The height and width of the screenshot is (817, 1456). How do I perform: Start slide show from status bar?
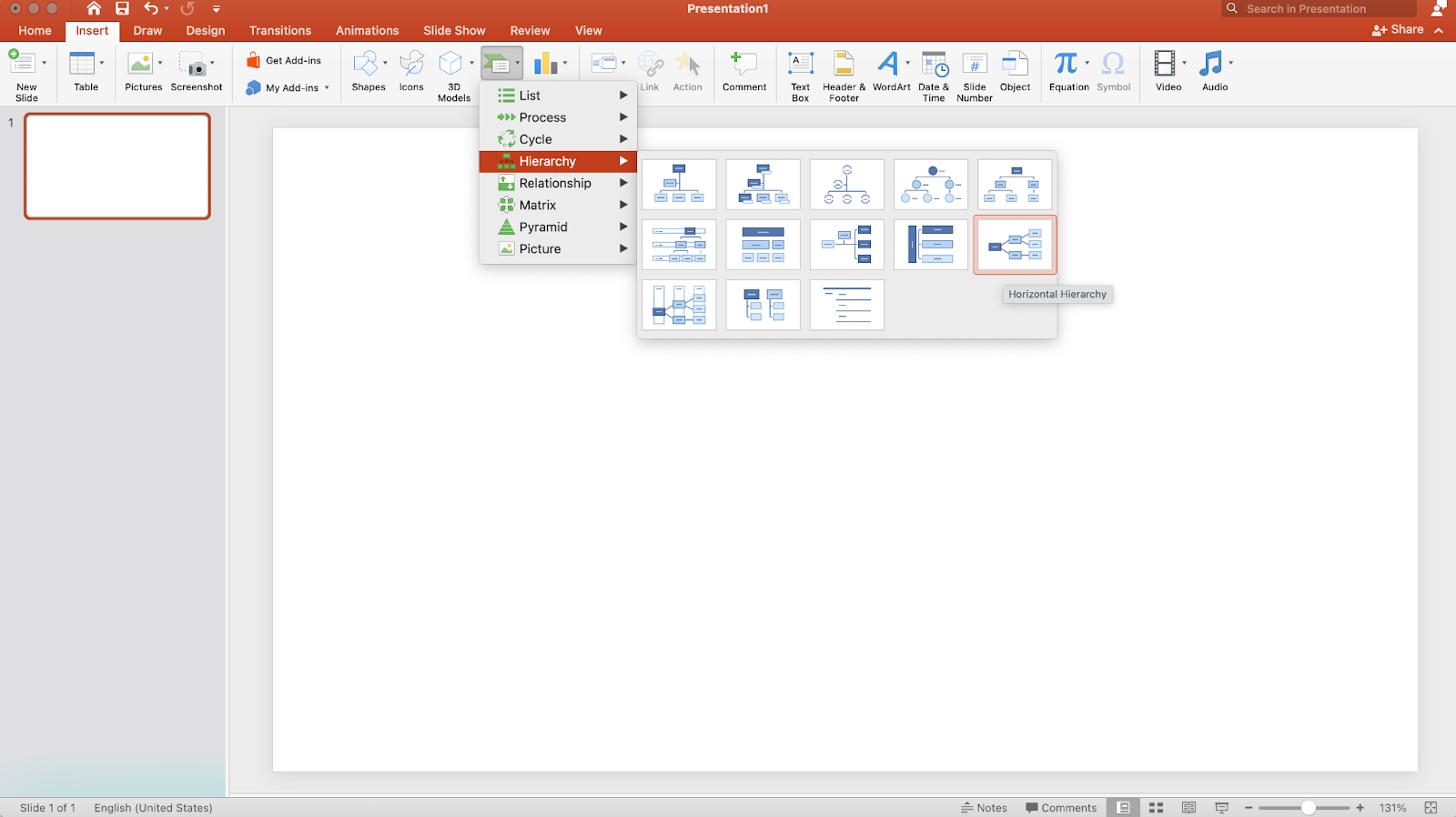[1221, 808]
